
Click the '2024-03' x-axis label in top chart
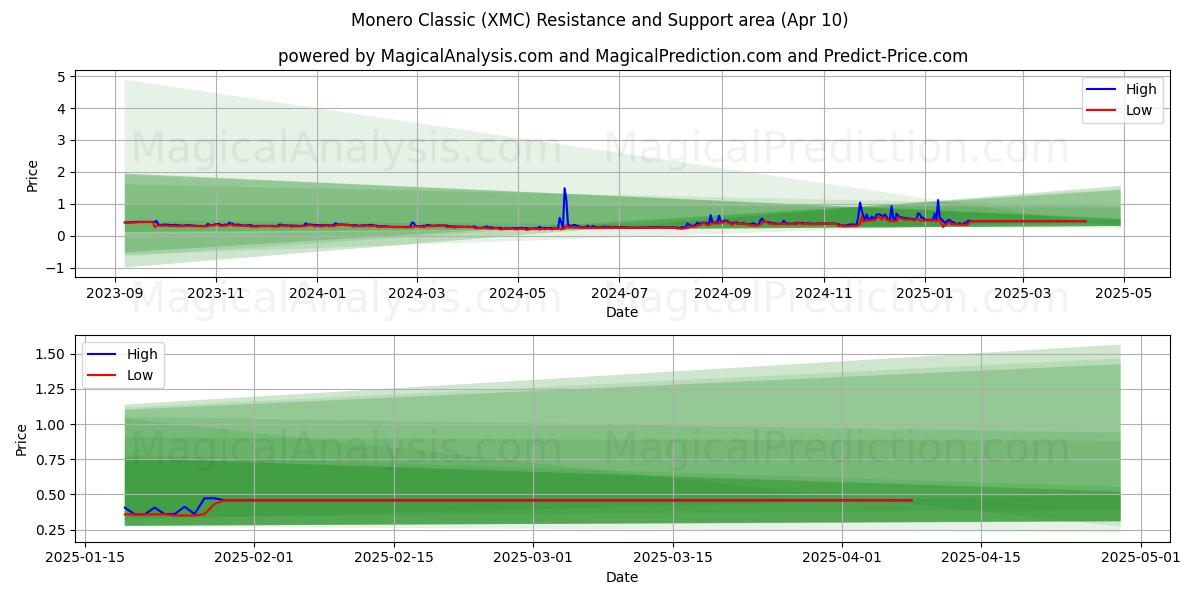coord(417,294)
